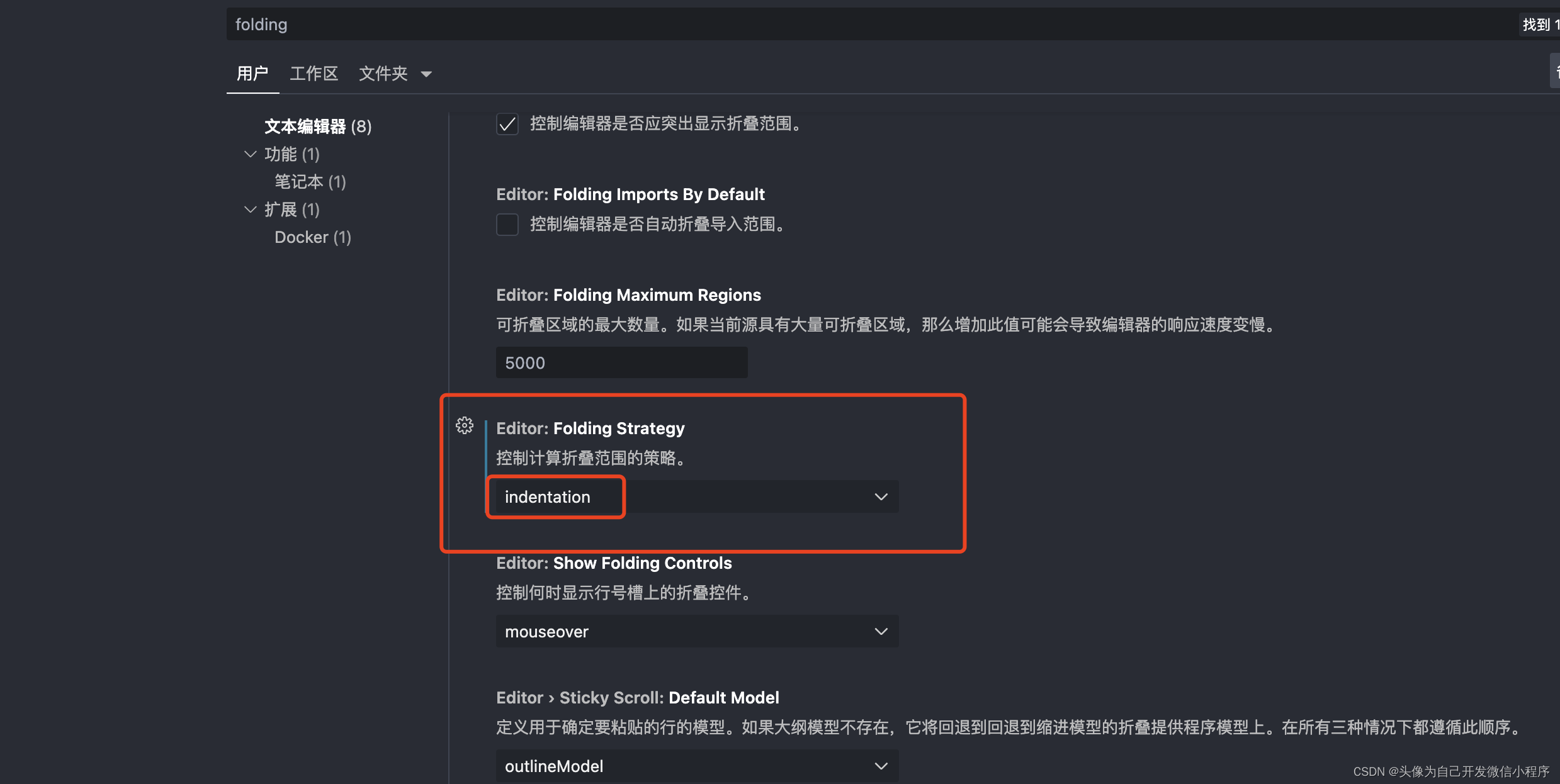Select 文本编辑器 (8) in settings tree
This screenshot has width=1560, height=784.
(318, 126)
